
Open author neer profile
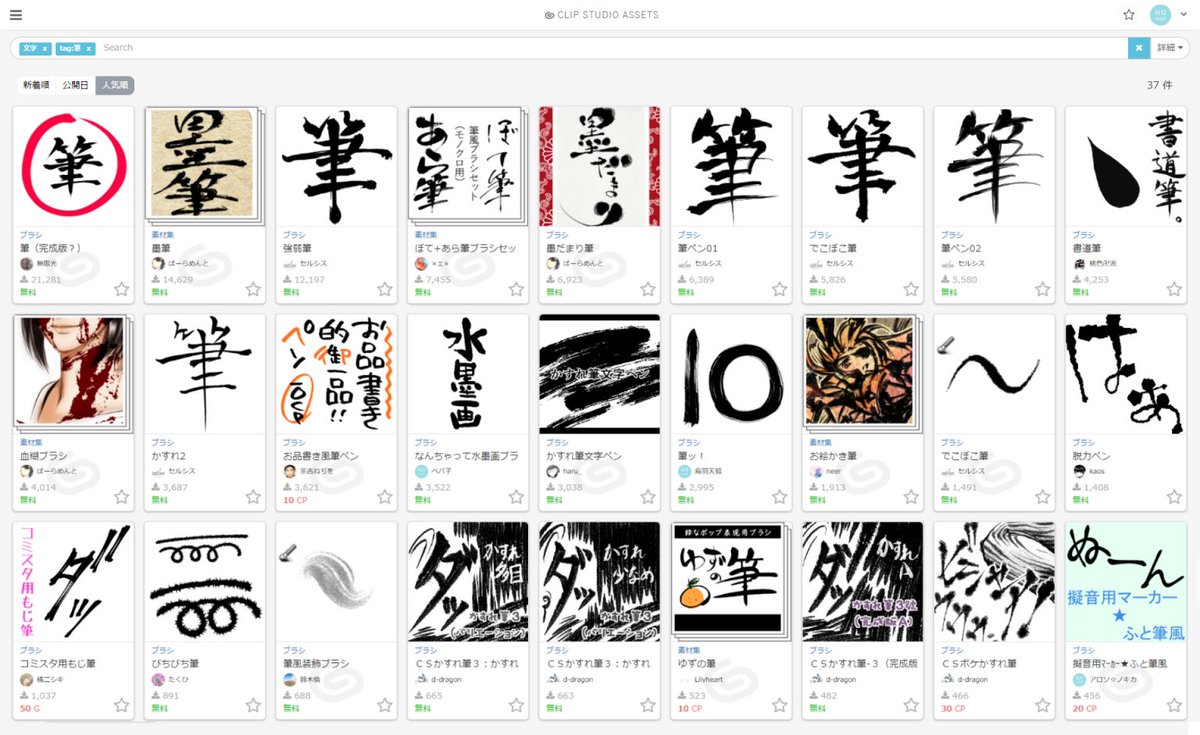[x=834, y=471]
